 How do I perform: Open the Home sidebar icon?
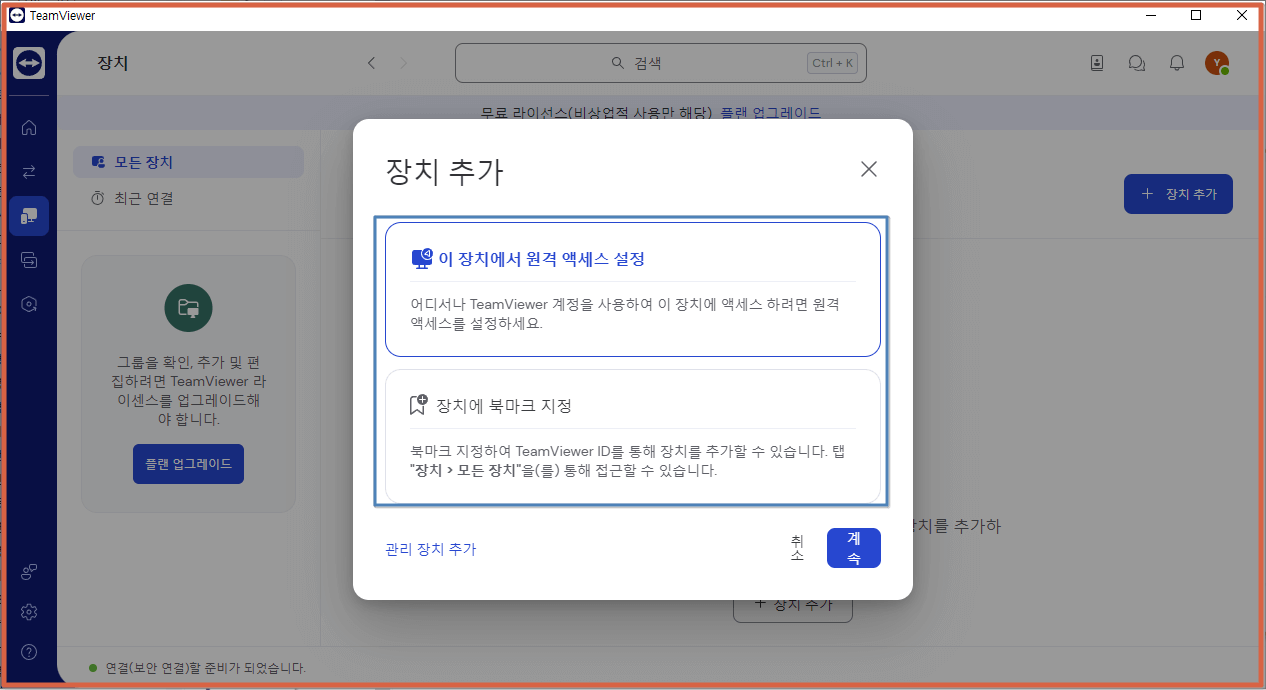[x=29, y=127]
